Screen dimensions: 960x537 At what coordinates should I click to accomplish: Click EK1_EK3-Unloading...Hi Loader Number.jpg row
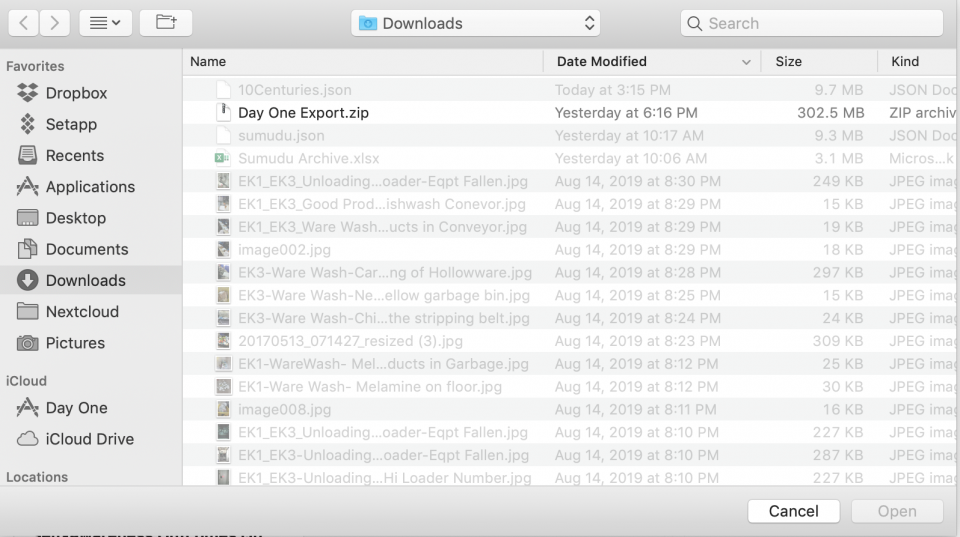click(570, 478)
